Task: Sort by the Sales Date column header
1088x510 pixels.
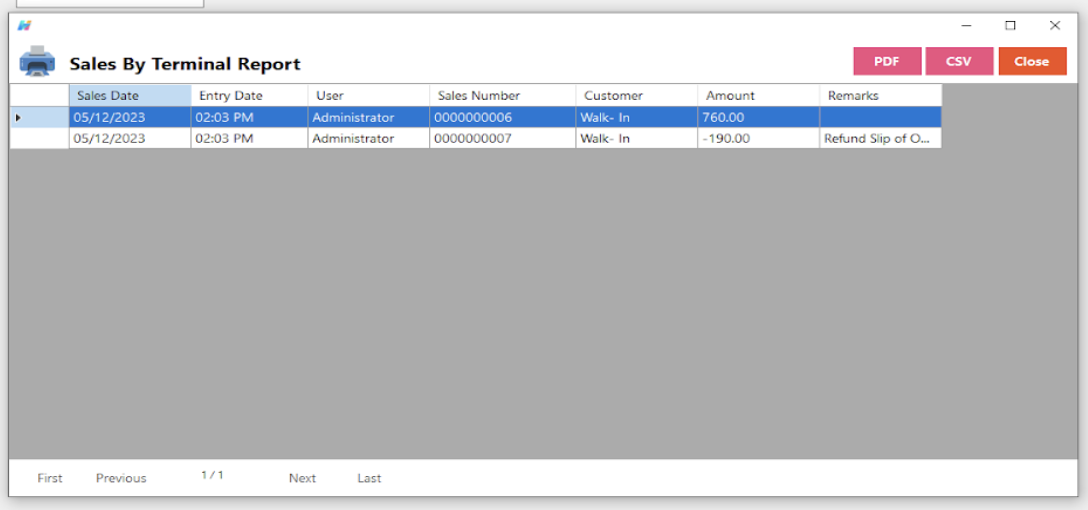Action: pos(130,96)
